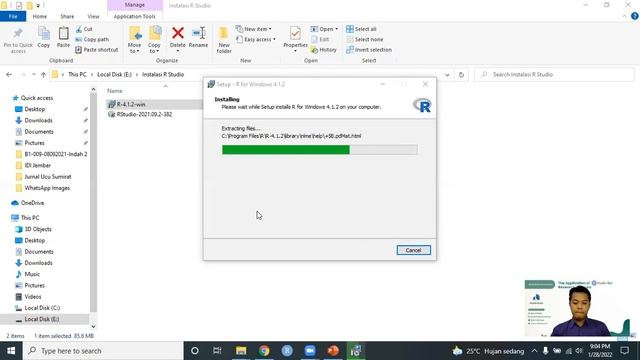Open the notification center icon
This screenshot has height=360, width=640.
(x=625, y=351)
